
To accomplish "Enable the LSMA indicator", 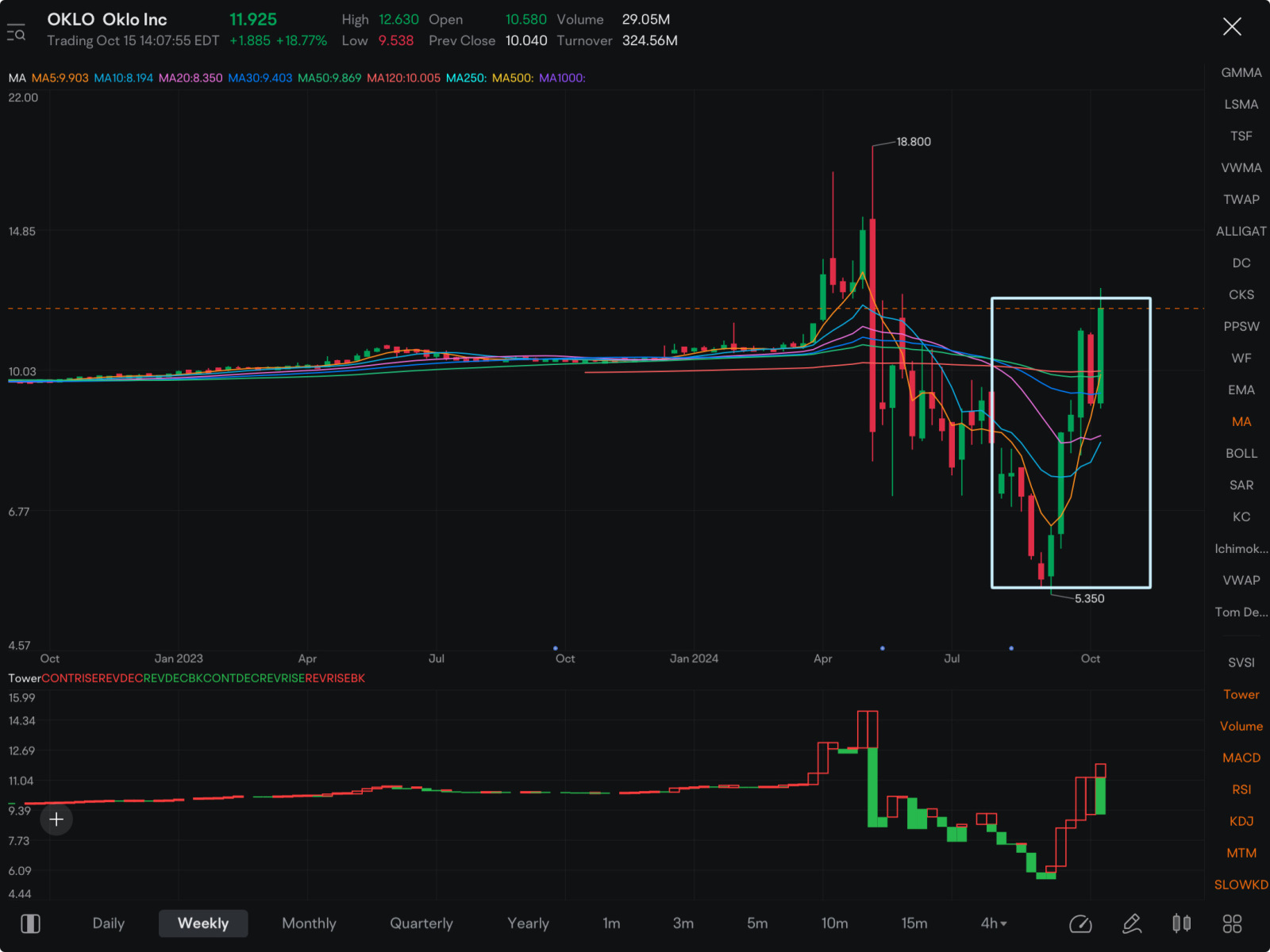I will 1241,104.
